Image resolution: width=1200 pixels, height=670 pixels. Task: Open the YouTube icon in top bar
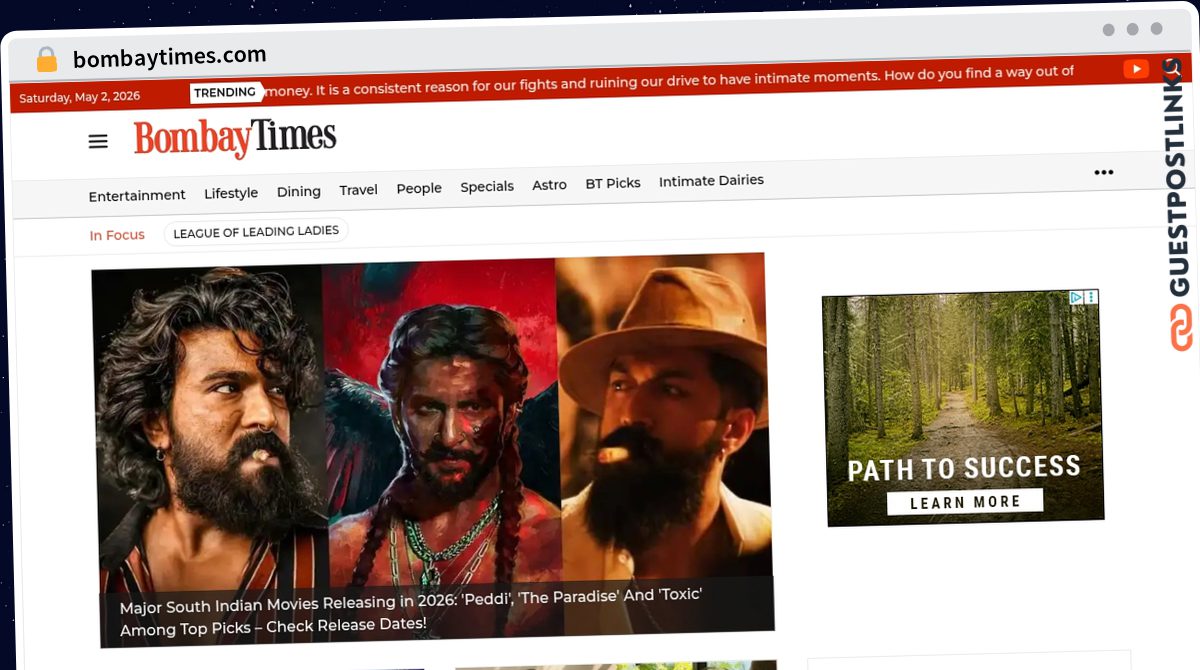point(1136,69)
